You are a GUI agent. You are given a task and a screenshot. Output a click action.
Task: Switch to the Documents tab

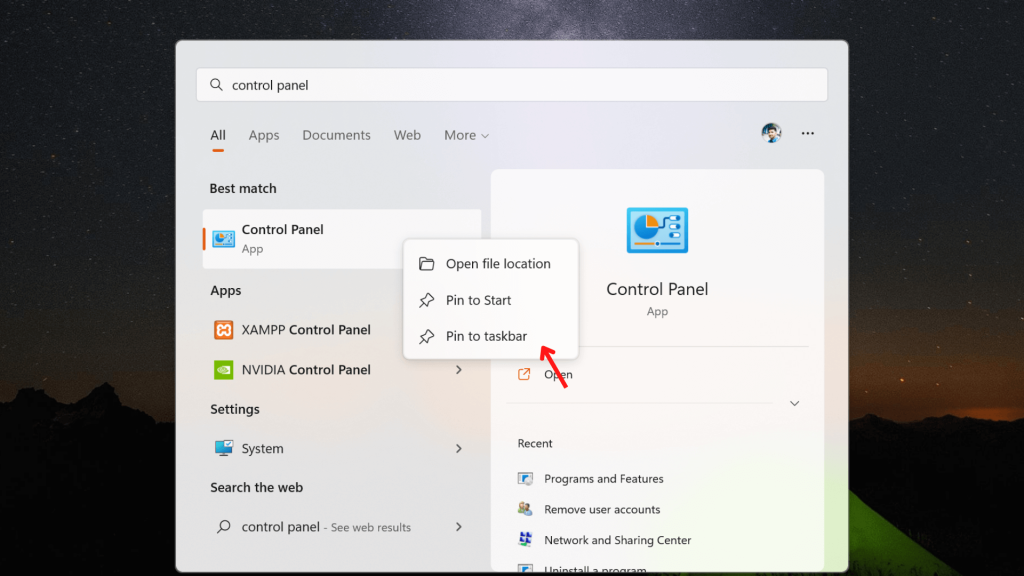pyautogui.click(x=336, y=135)
